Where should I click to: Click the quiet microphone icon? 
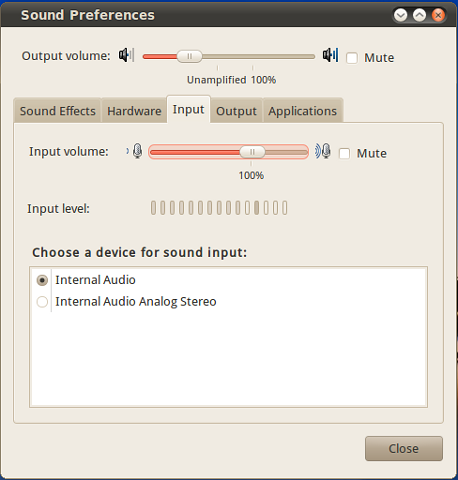coord(135,151)
